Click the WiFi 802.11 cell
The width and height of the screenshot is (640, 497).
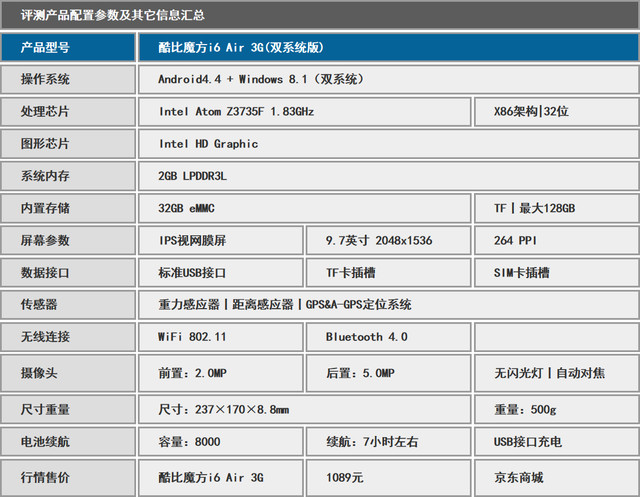pos(221,337)
